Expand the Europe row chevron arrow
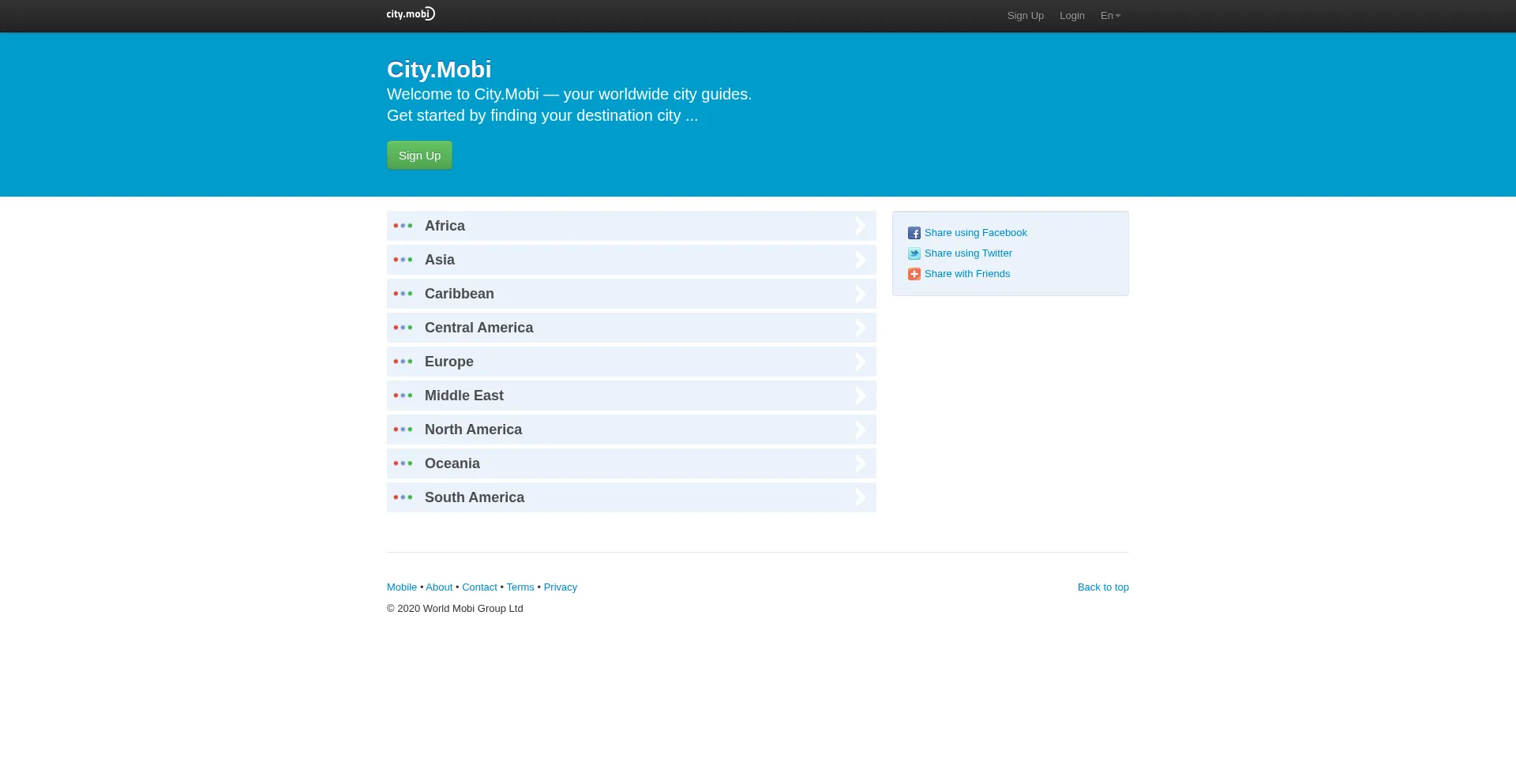This screenshot has height=784, width=1516. 861,362
